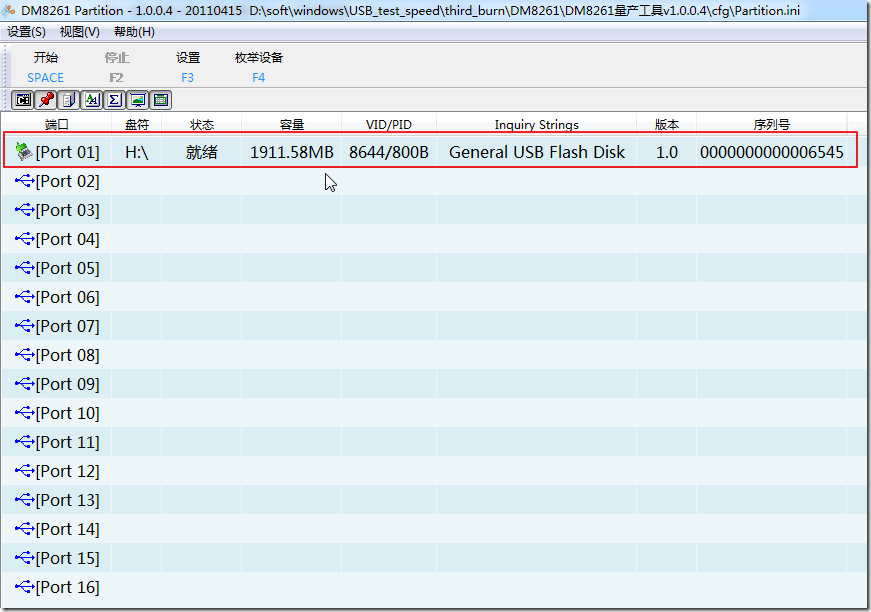Click the 容量 column header
The image size is (871, 612).
coord(292,124)
